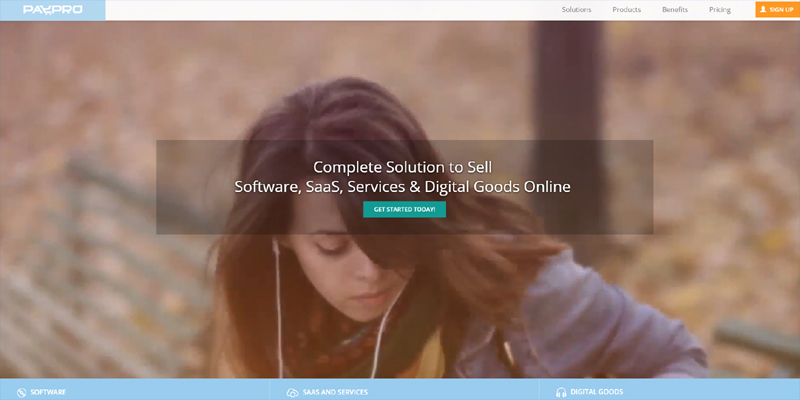View the Pricing page
The height and width of the screenshot is (400, 800).
720,10
